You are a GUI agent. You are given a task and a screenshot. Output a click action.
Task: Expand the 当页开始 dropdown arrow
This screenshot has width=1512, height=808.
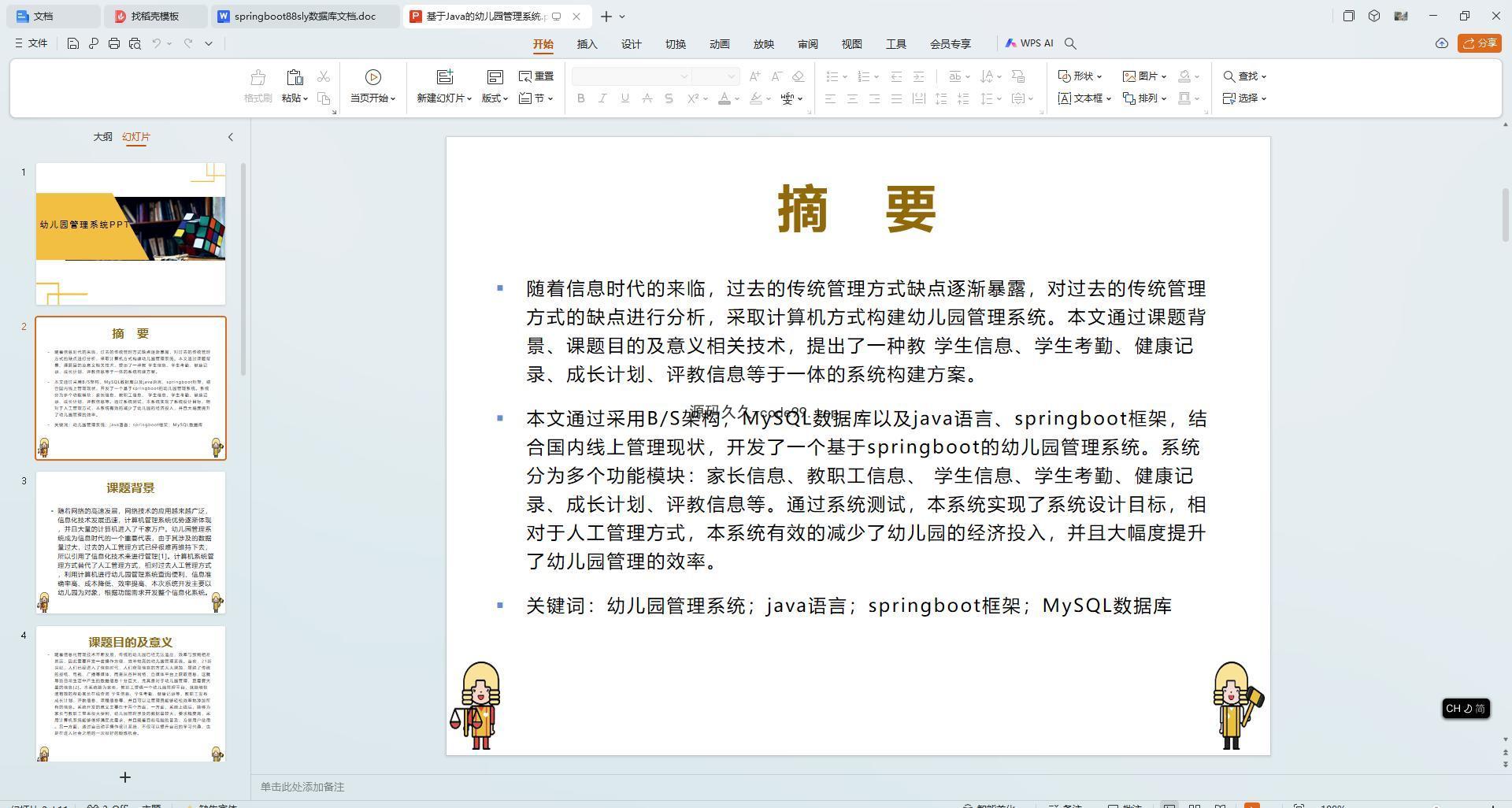[x=393, y=98]
